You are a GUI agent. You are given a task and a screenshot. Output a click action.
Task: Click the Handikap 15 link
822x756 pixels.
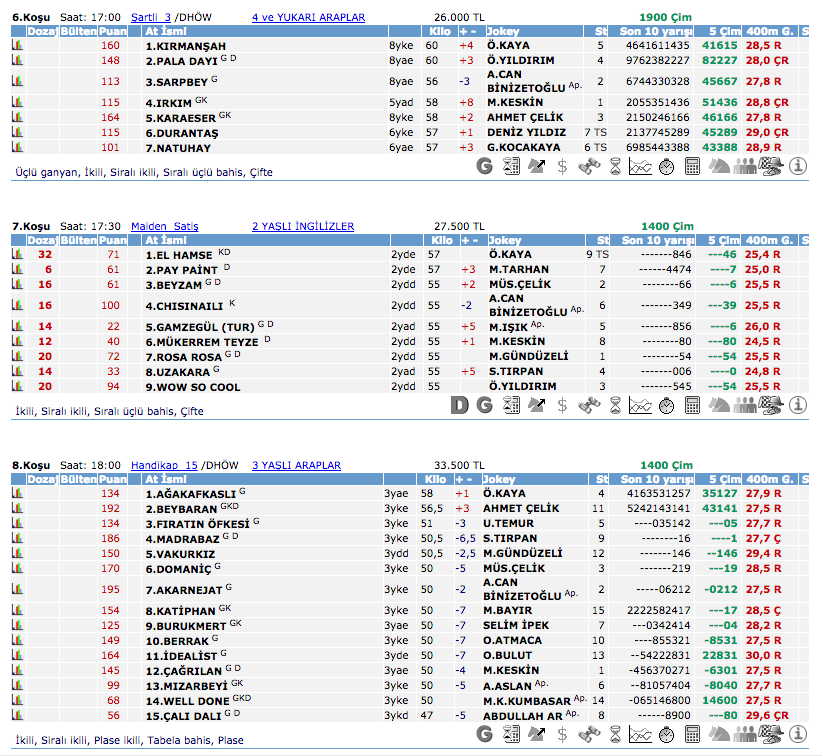[x=164, y=465]
